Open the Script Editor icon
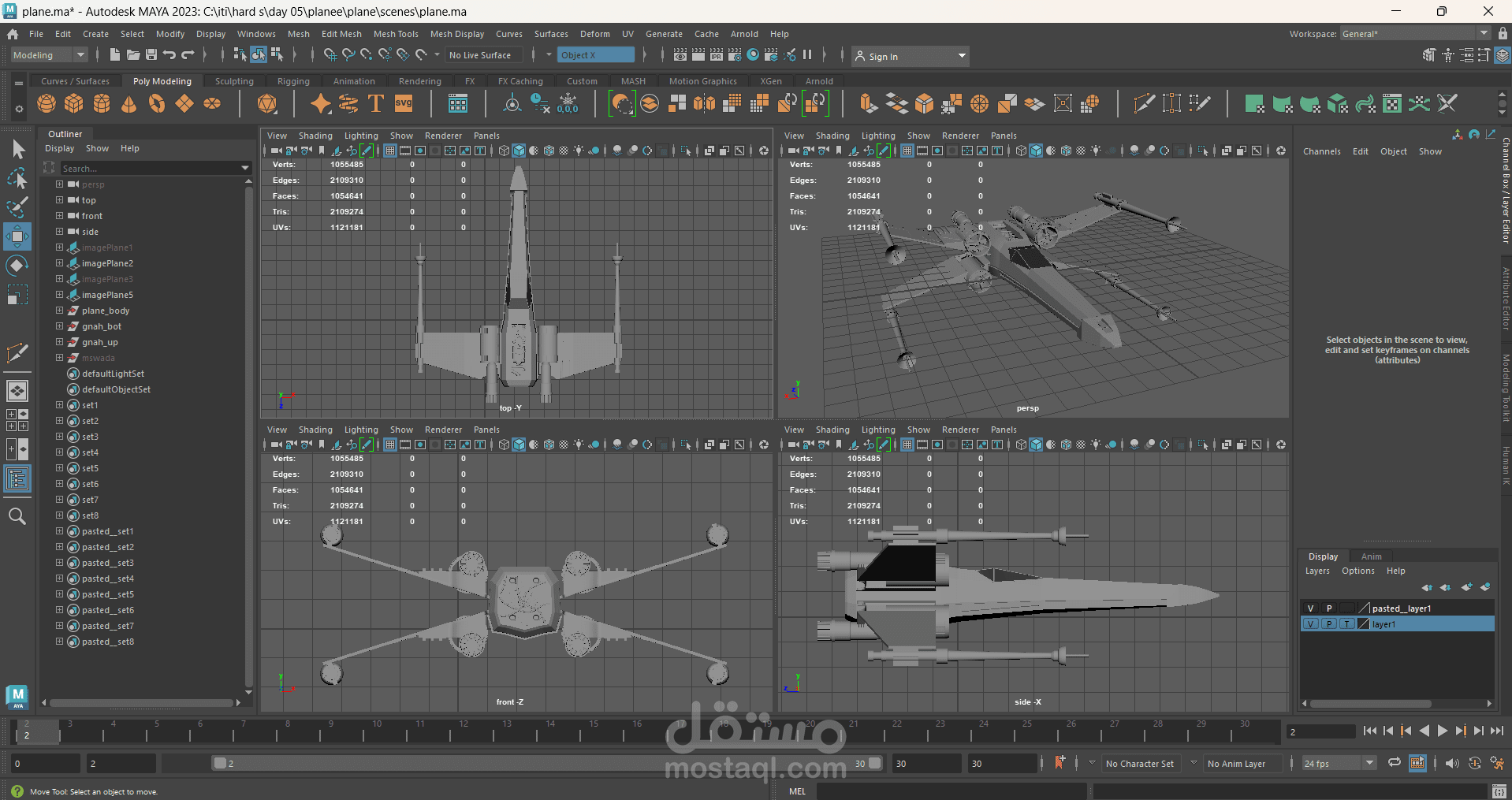Screen dimensions: 1512x800 [1499, 791]
